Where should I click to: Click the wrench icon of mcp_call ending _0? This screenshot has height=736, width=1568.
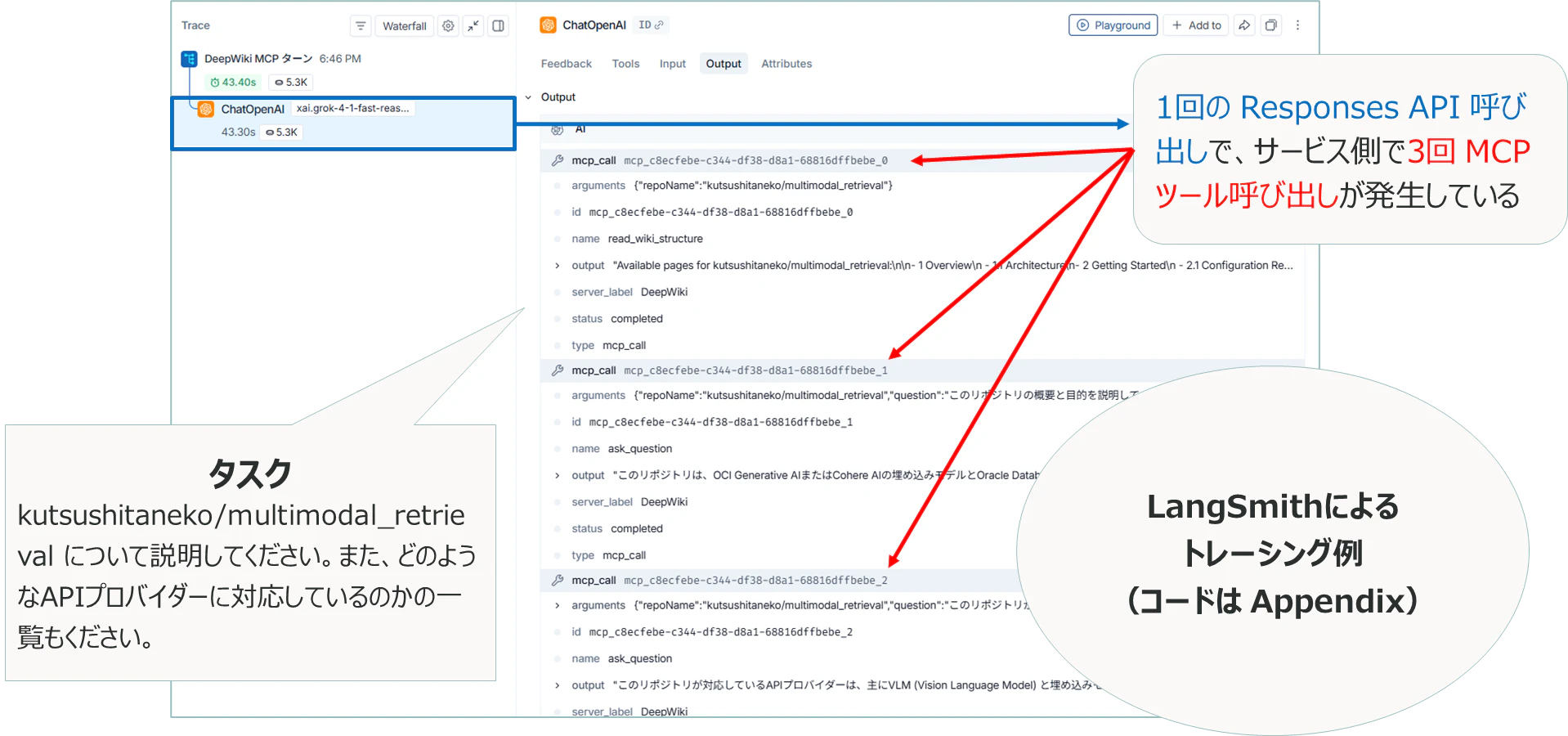(x=558, y=160)
